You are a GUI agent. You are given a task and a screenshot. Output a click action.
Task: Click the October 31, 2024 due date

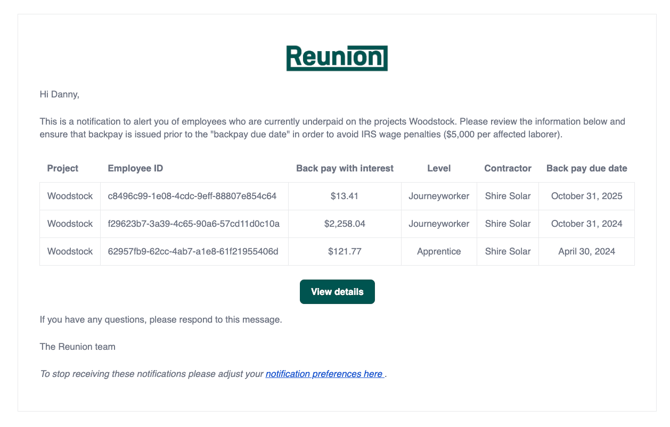[x=586, y=224]
